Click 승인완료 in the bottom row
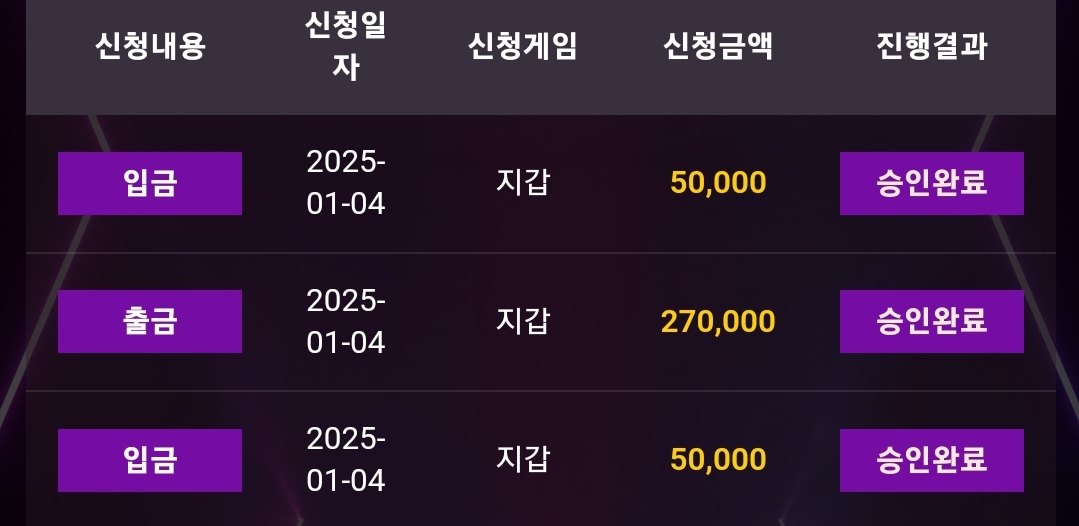Screen dimensions: 1079x526 (931, 460)
